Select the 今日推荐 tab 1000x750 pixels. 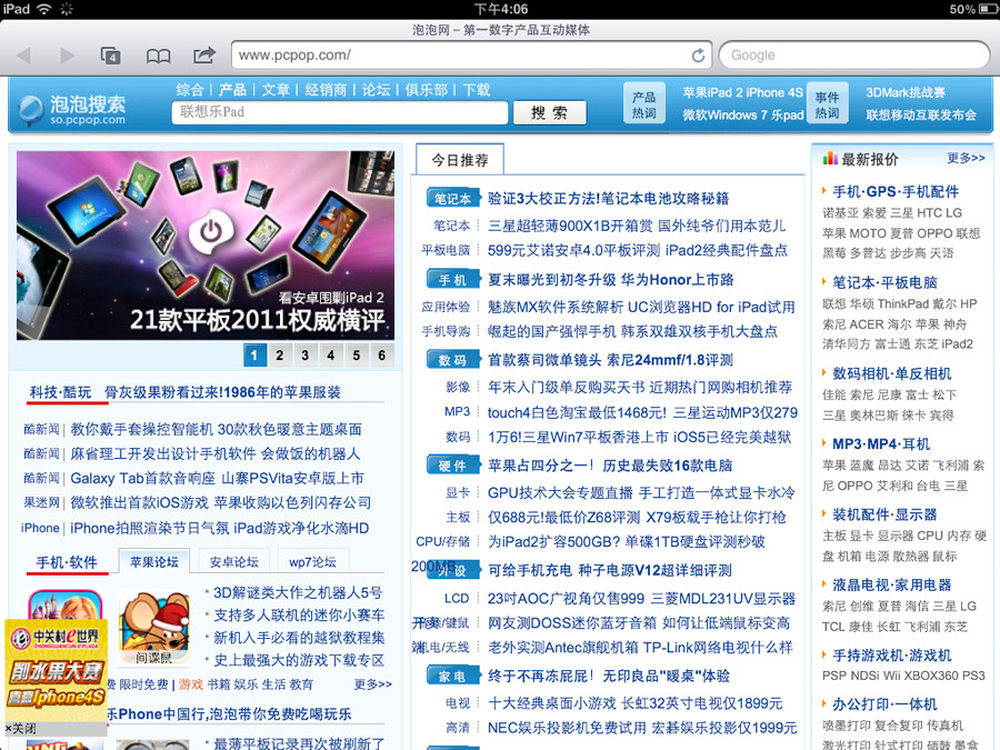(460, 159)
